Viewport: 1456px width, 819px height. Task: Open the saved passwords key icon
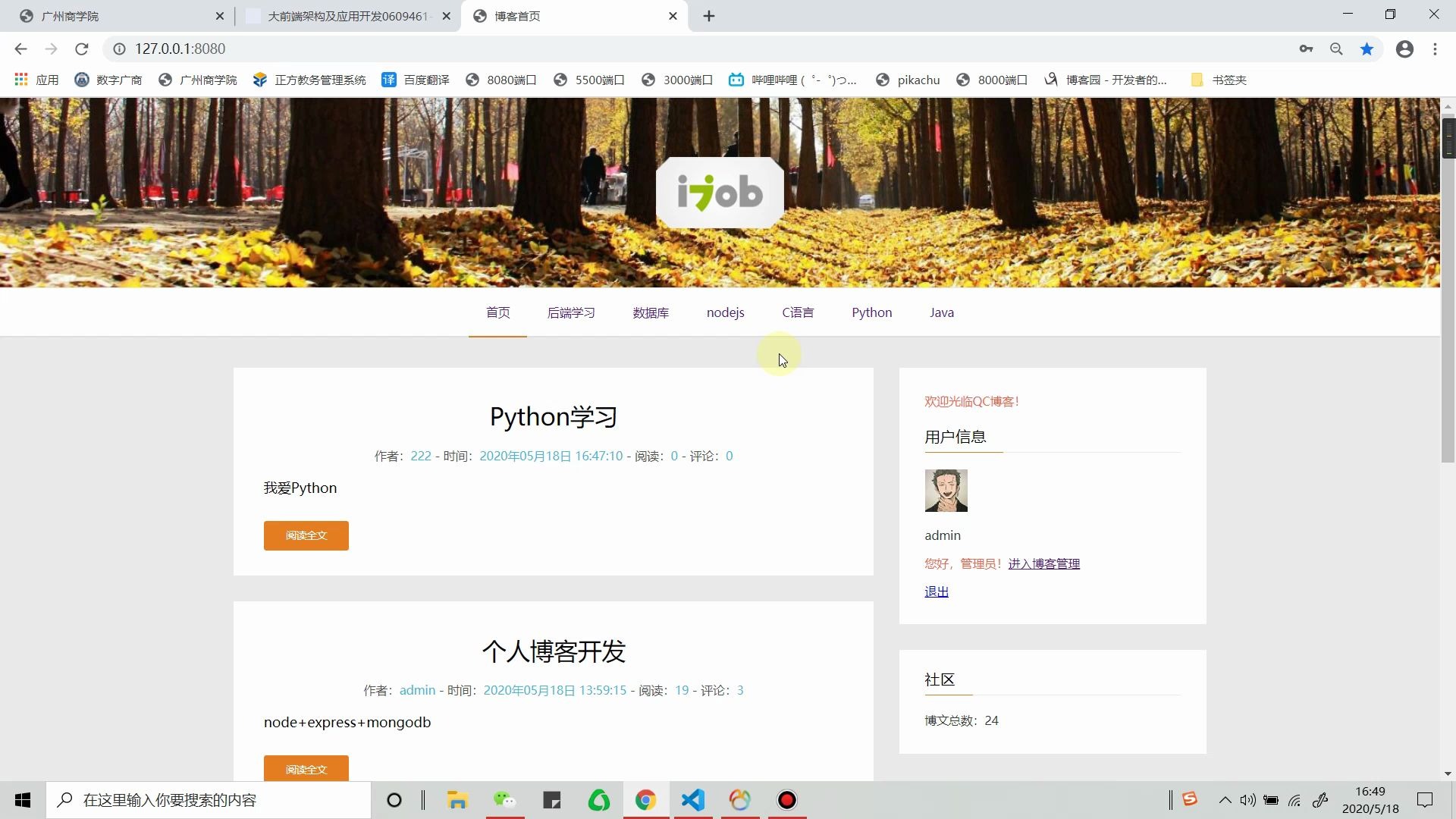(x=1306, y=49)
